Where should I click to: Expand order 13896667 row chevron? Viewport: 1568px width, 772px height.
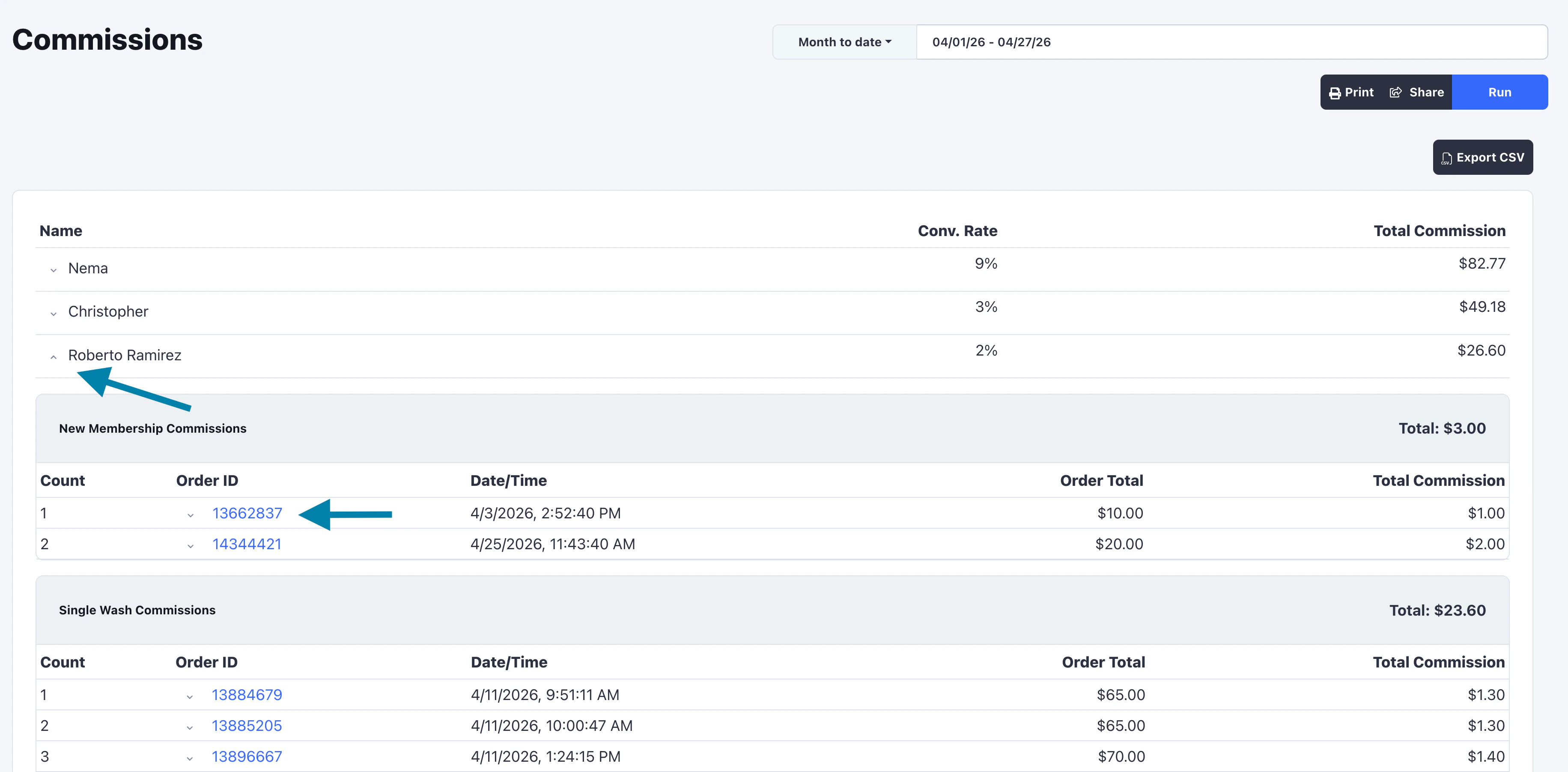190,758
